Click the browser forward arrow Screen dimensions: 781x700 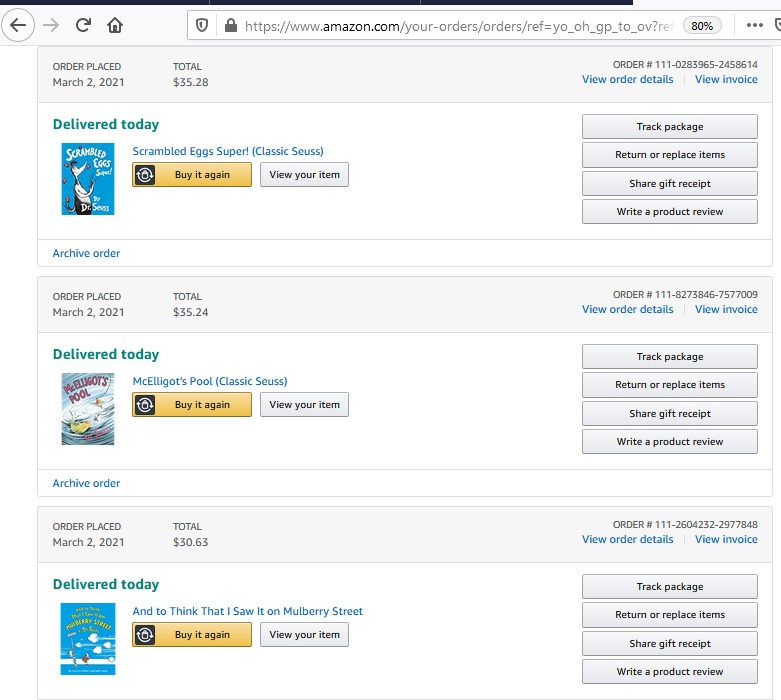coord(51,25)
